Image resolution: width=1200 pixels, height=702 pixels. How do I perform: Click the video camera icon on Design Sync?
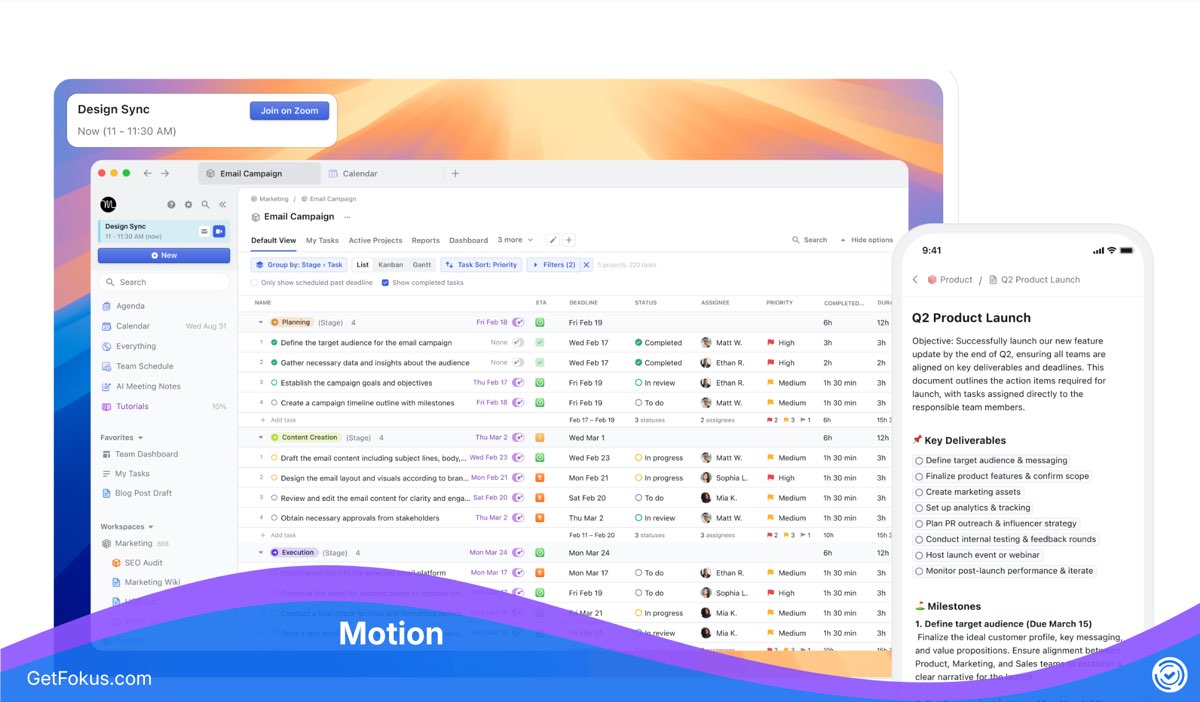pos(219,231)
